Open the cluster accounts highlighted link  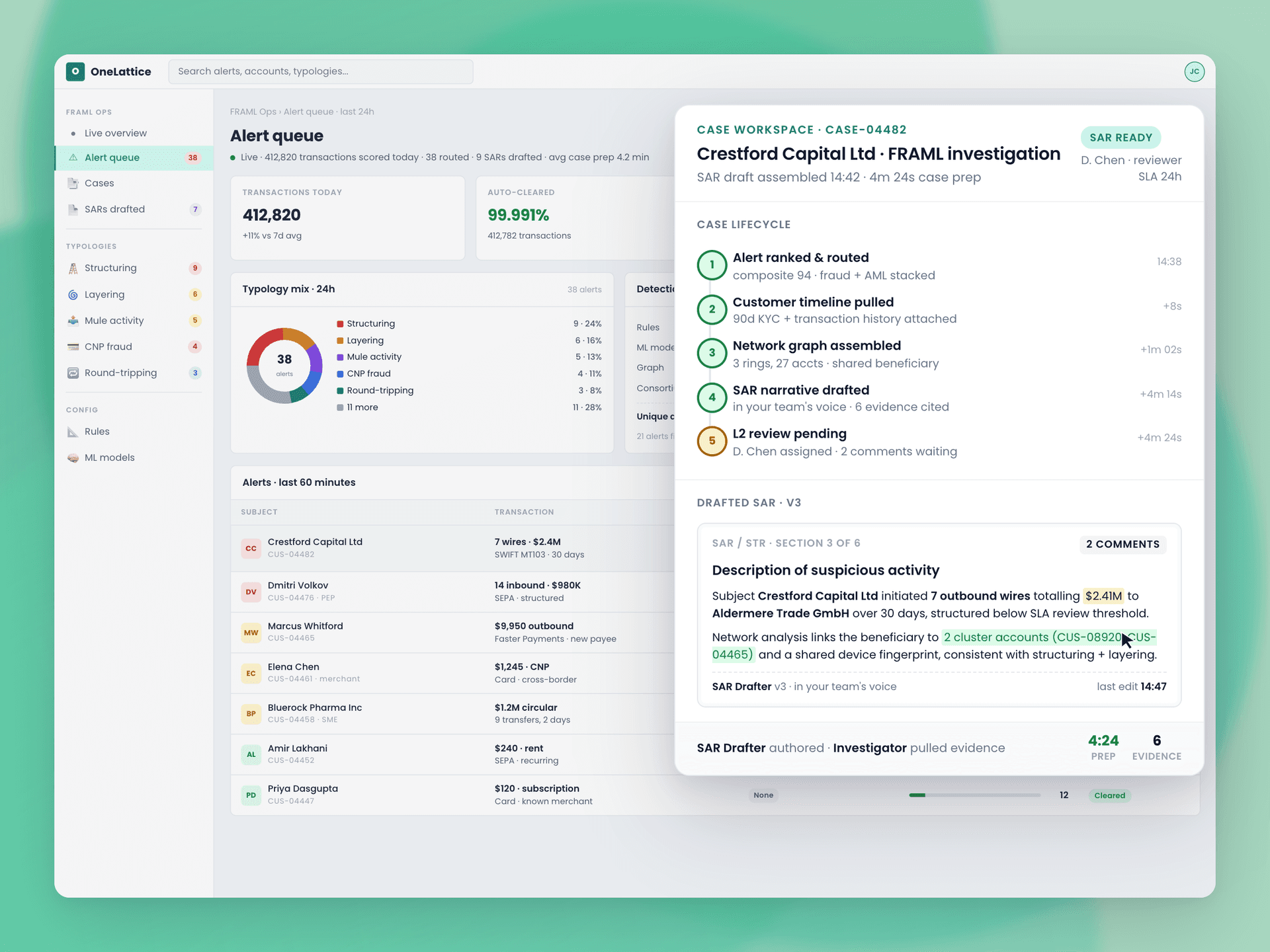pos(934,646)
